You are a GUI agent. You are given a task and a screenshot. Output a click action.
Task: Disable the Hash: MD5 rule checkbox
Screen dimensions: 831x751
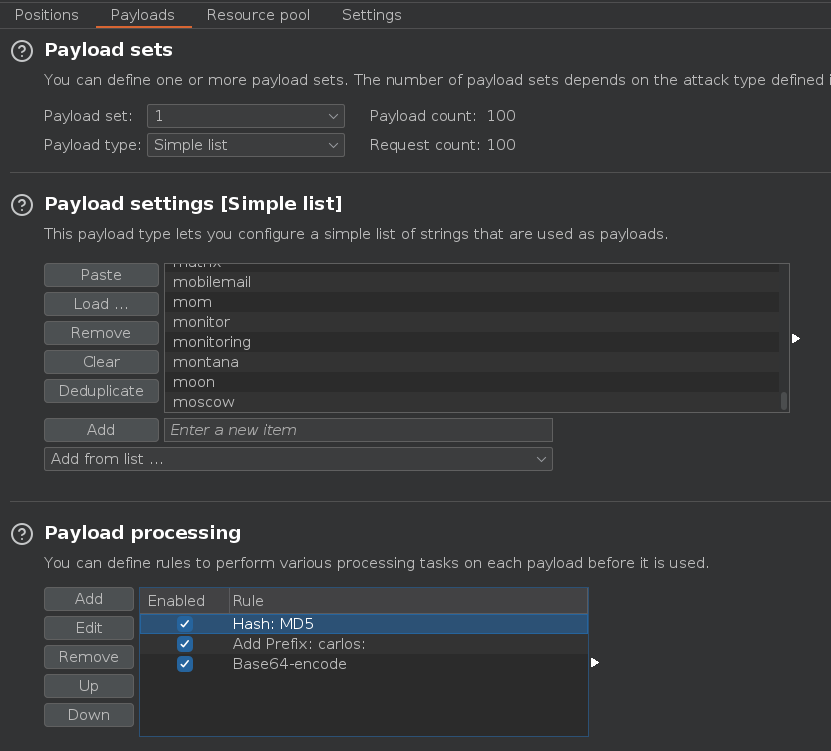pos(185,624)
